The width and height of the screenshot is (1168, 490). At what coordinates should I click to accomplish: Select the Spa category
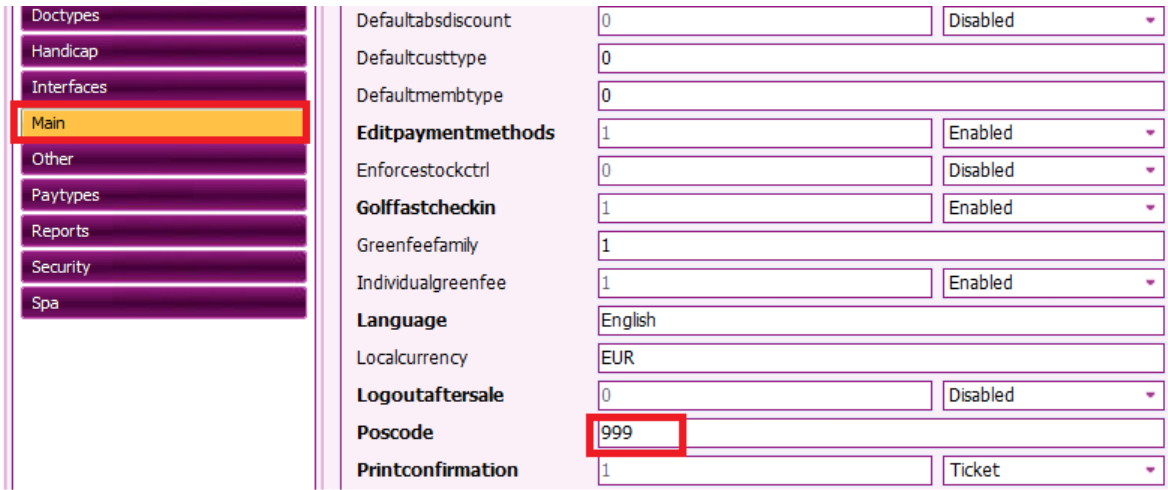[164, 303]
